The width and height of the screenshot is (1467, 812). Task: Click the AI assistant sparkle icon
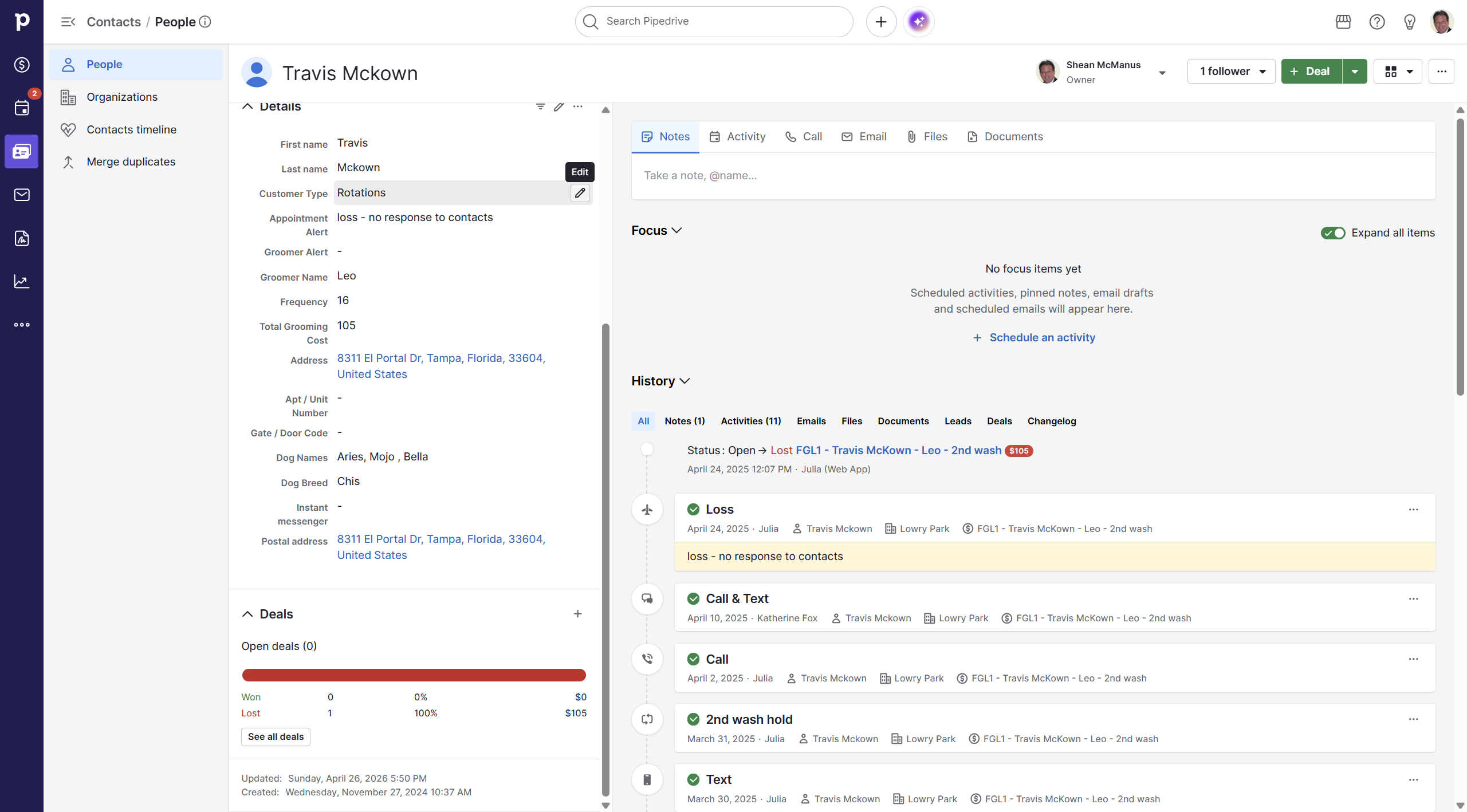click(918, 22)
